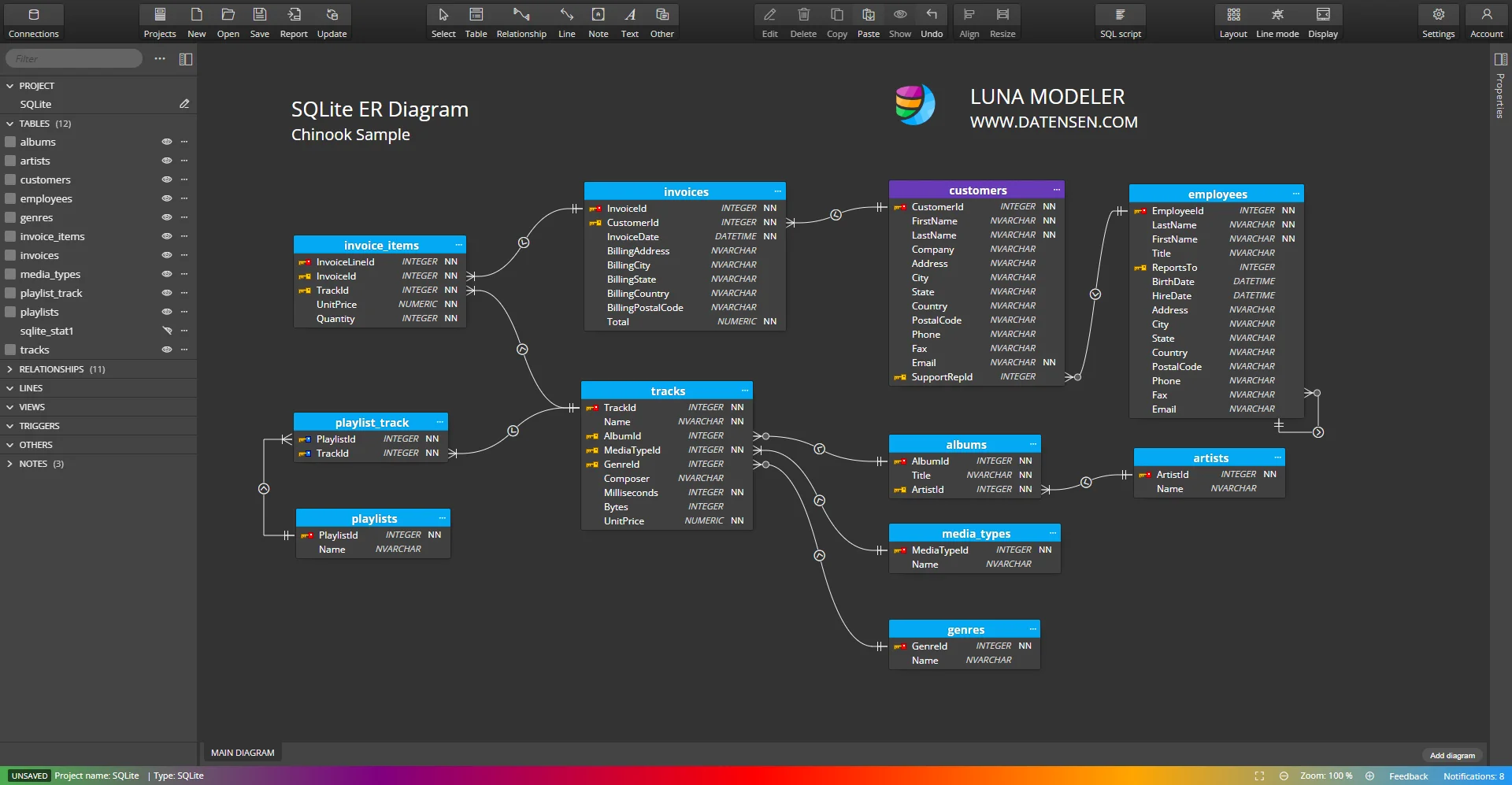Viewport: 1512px width, 785px height.
Task: Open the vertical Properties panel tab
Action: point(1500,94)
